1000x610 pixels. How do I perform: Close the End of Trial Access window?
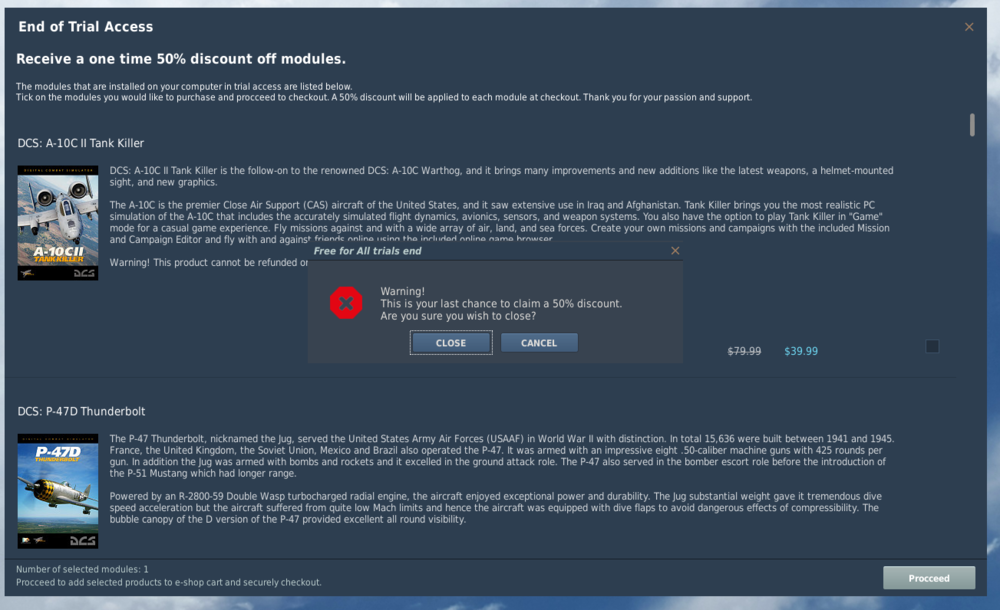tap(969, 27)
